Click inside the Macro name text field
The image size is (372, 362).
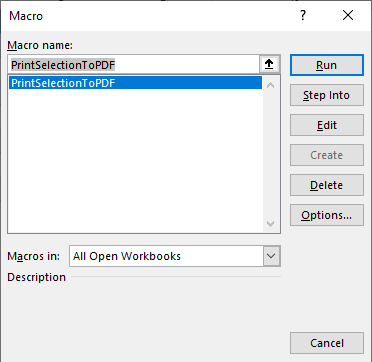point(133,65)
